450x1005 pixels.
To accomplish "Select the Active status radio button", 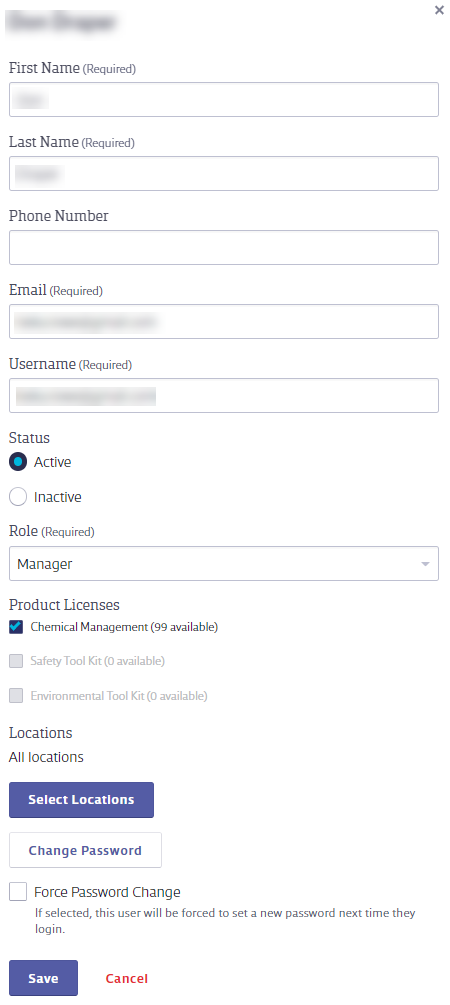I will pyautogui.click(x=18, y=461).
